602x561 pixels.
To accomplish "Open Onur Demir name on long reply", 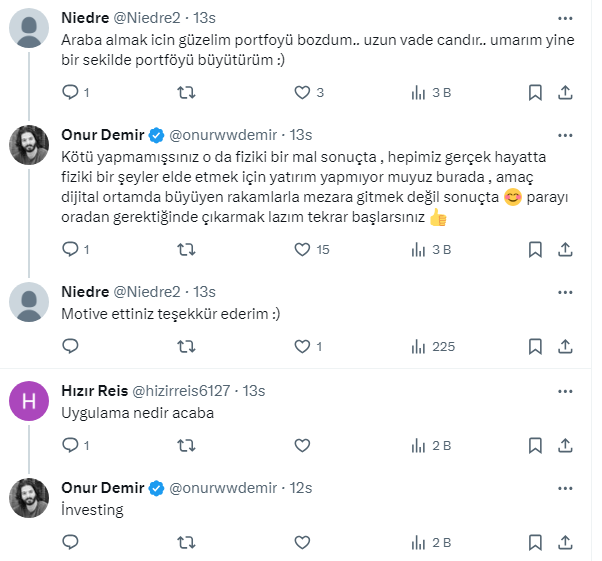I will click(103, 134).
